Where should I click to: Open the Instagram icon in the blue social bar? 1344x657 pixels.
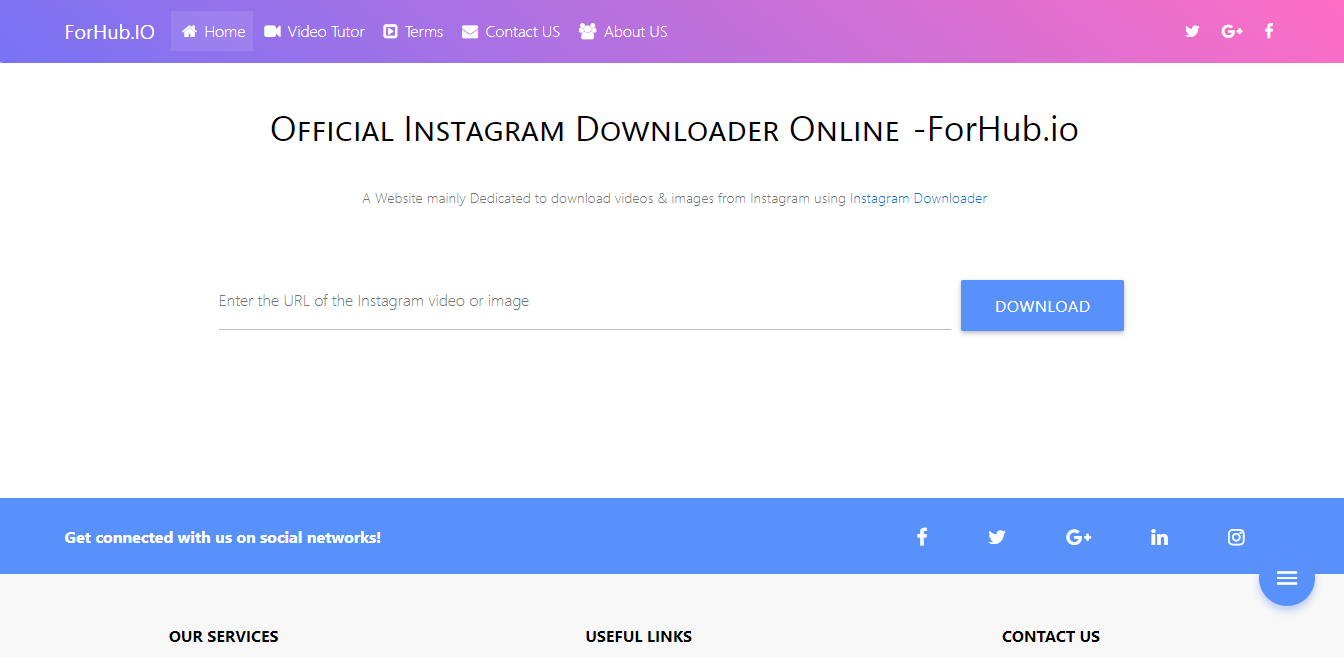(x=1236, y=537)
